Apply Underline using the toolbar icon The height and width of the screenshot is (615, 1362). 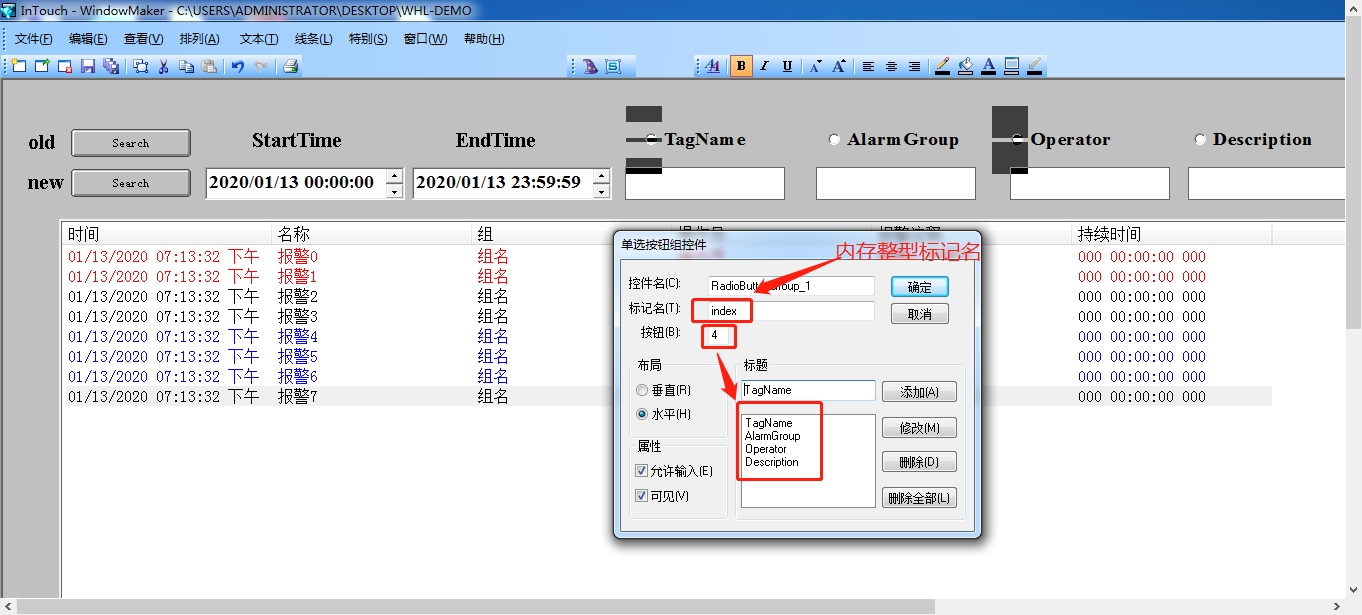point(787,66)
